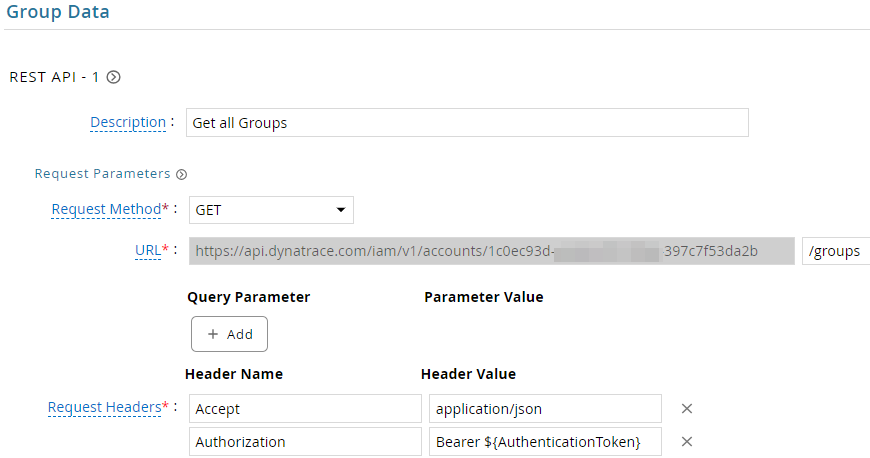Remove the Authorization header row
Screen dimensions: 870x458
pos(686,441)
